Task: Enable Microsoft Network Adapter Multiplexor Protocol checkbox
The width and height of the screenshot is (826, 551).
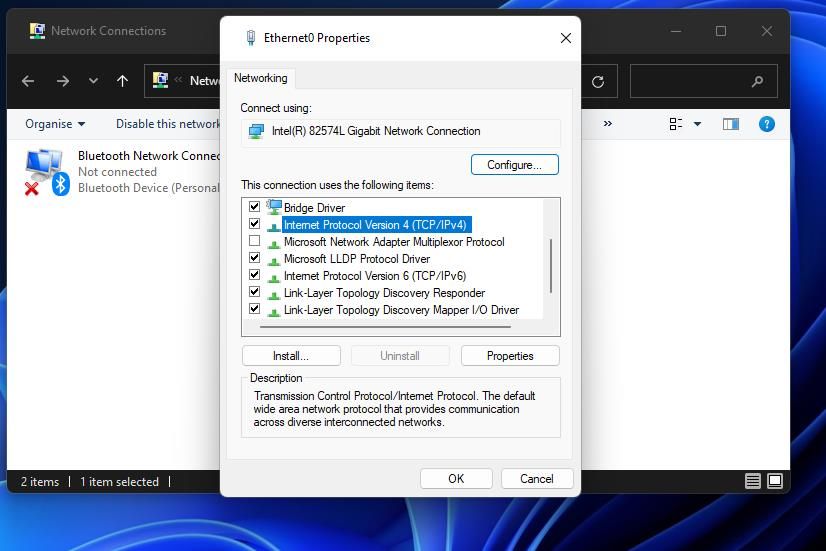Action: (x=254, y=241)
